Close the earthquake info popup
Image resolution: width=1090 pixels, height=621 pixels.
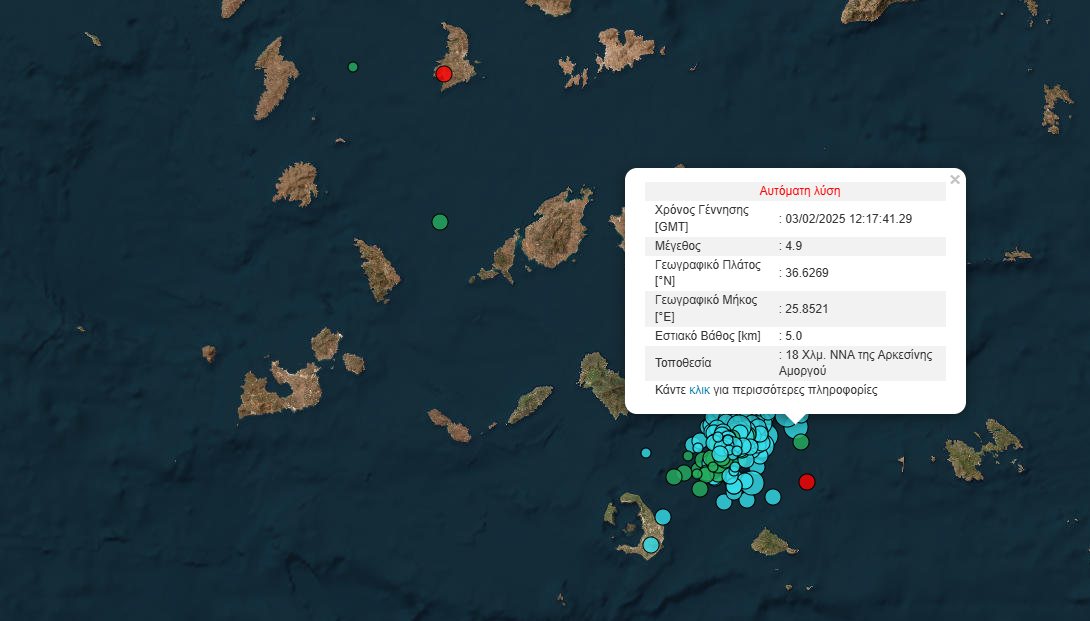tap(955, 180)
